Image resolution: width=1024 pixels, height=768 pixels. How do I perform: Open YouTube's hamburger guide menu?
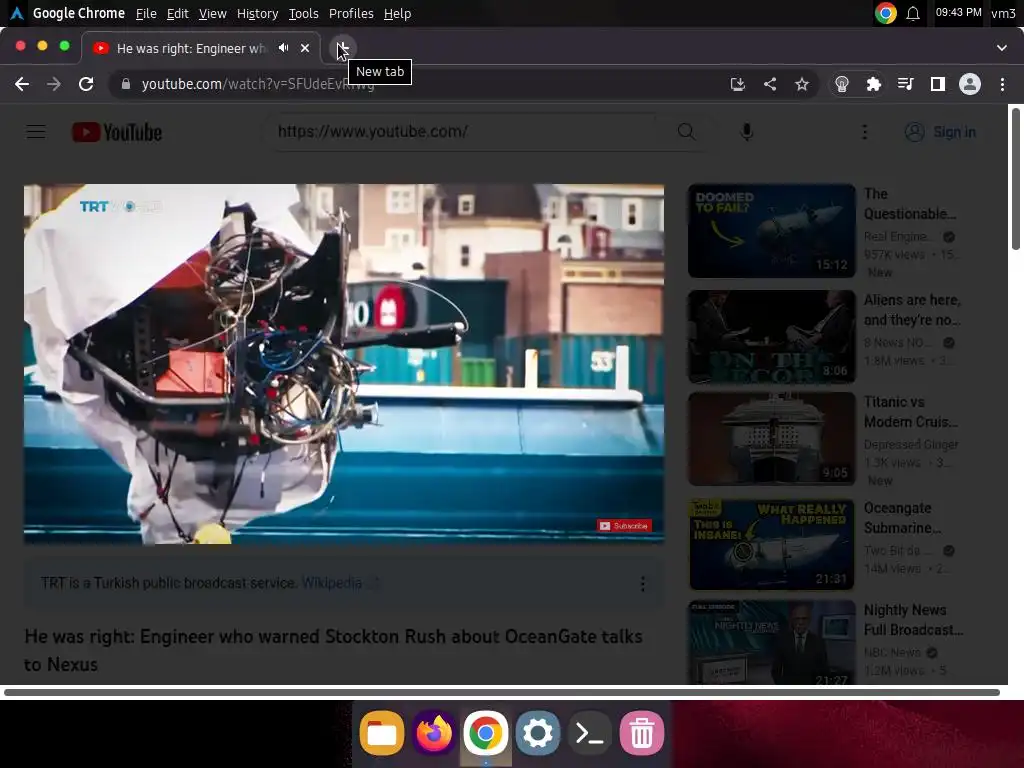pyautogui.click(x=36, y=132)
